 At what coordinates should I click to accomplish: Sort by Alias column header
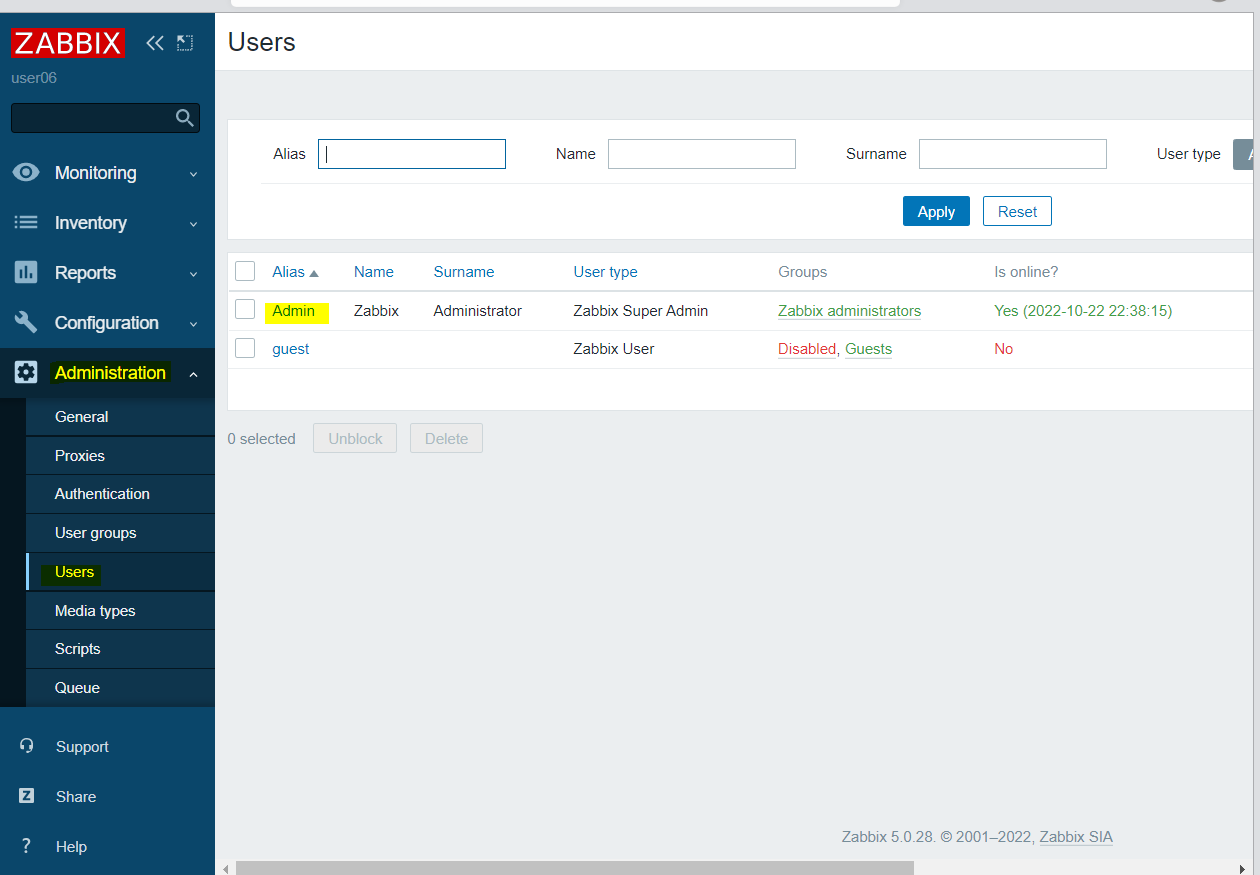coord(288,272)
